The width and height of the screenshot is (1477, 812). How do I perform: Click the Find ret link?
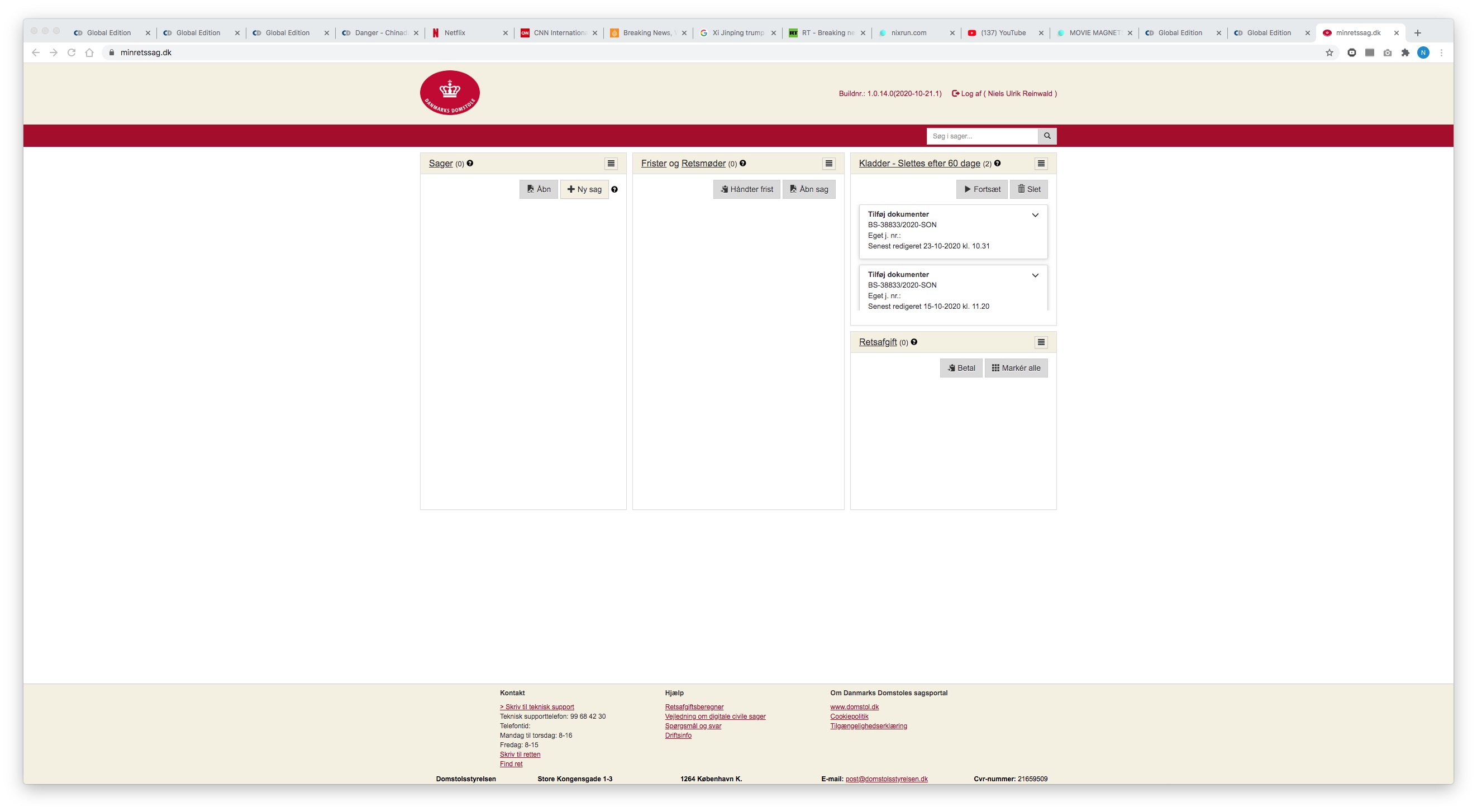511,764
